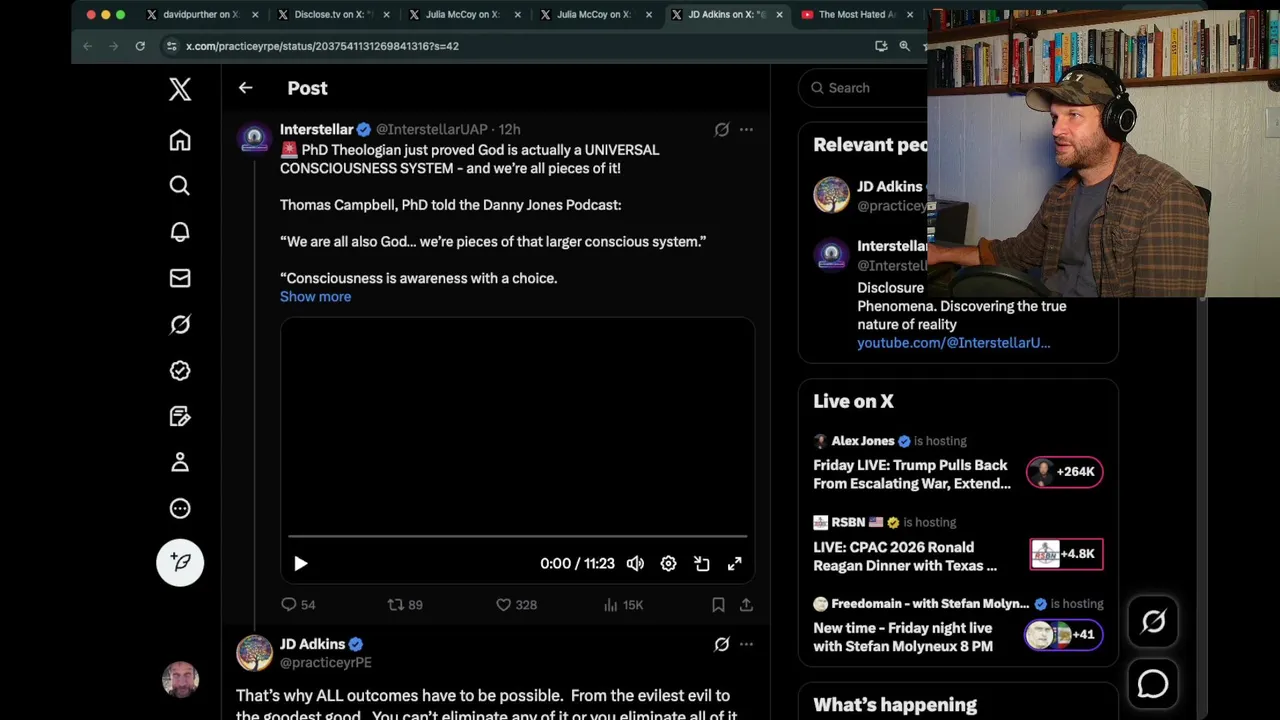The image size is (1280, 720).
Task: Switch to first Julia McCoy tab
Action: [462, 15]
